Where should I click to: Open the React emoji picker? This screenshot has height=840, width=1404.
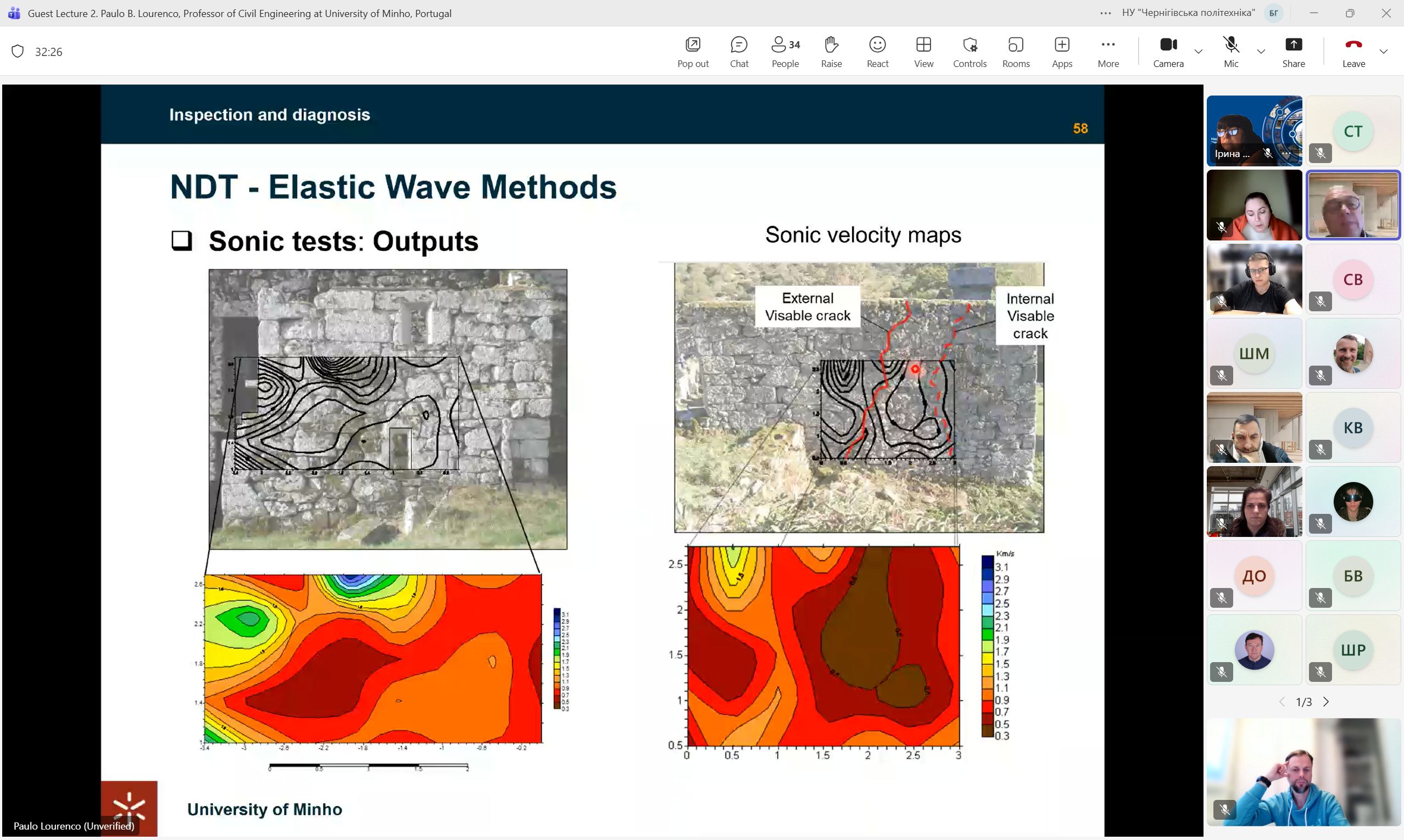877,52
